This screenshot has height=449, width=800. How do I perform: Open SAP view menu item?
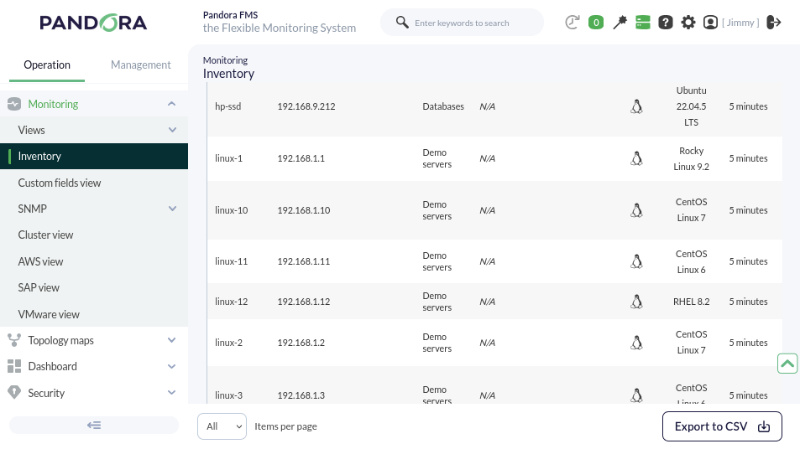[39, 288]
